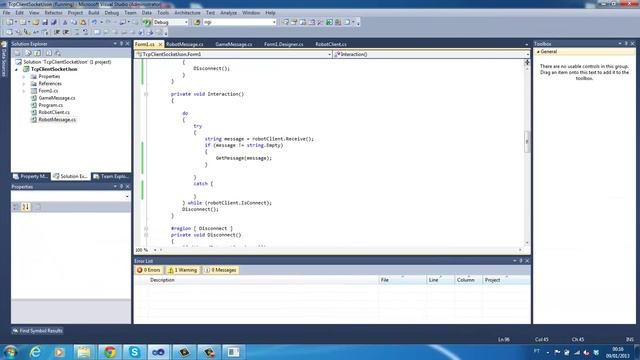Switch to GameMessage.cs editor tab
The height and width of the screenshot is (360, 640).
coord(233,44)
